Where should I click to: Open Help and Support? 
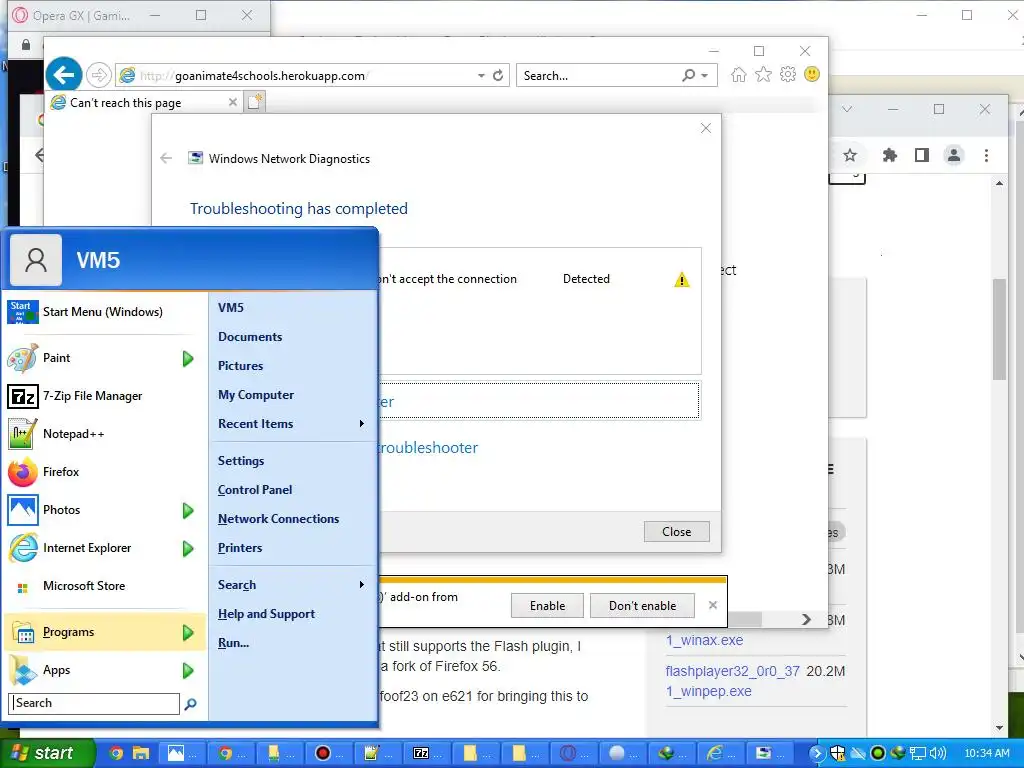266,613
